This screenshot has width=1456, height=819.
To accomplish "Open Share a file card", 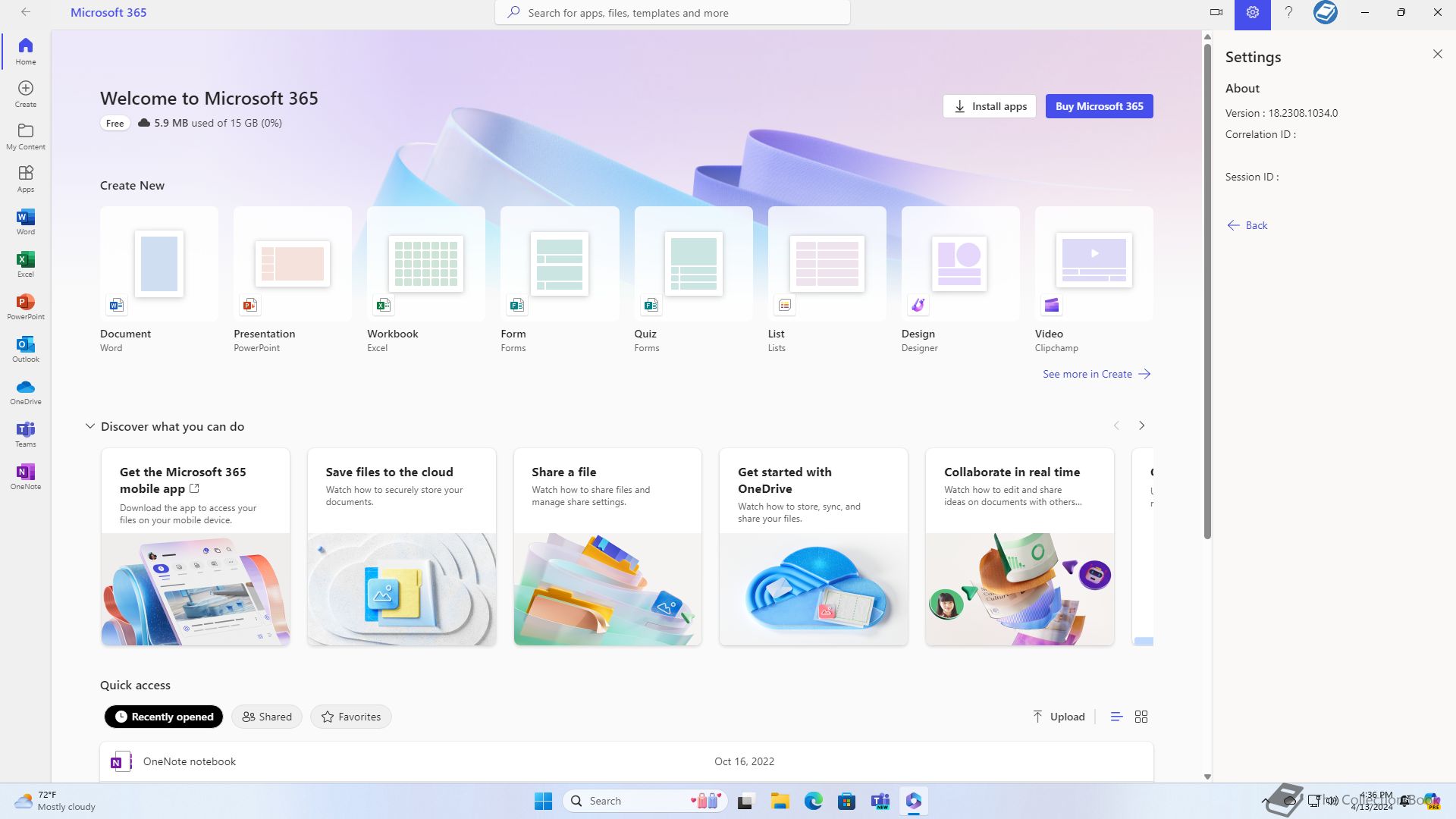I will [607, 547].
